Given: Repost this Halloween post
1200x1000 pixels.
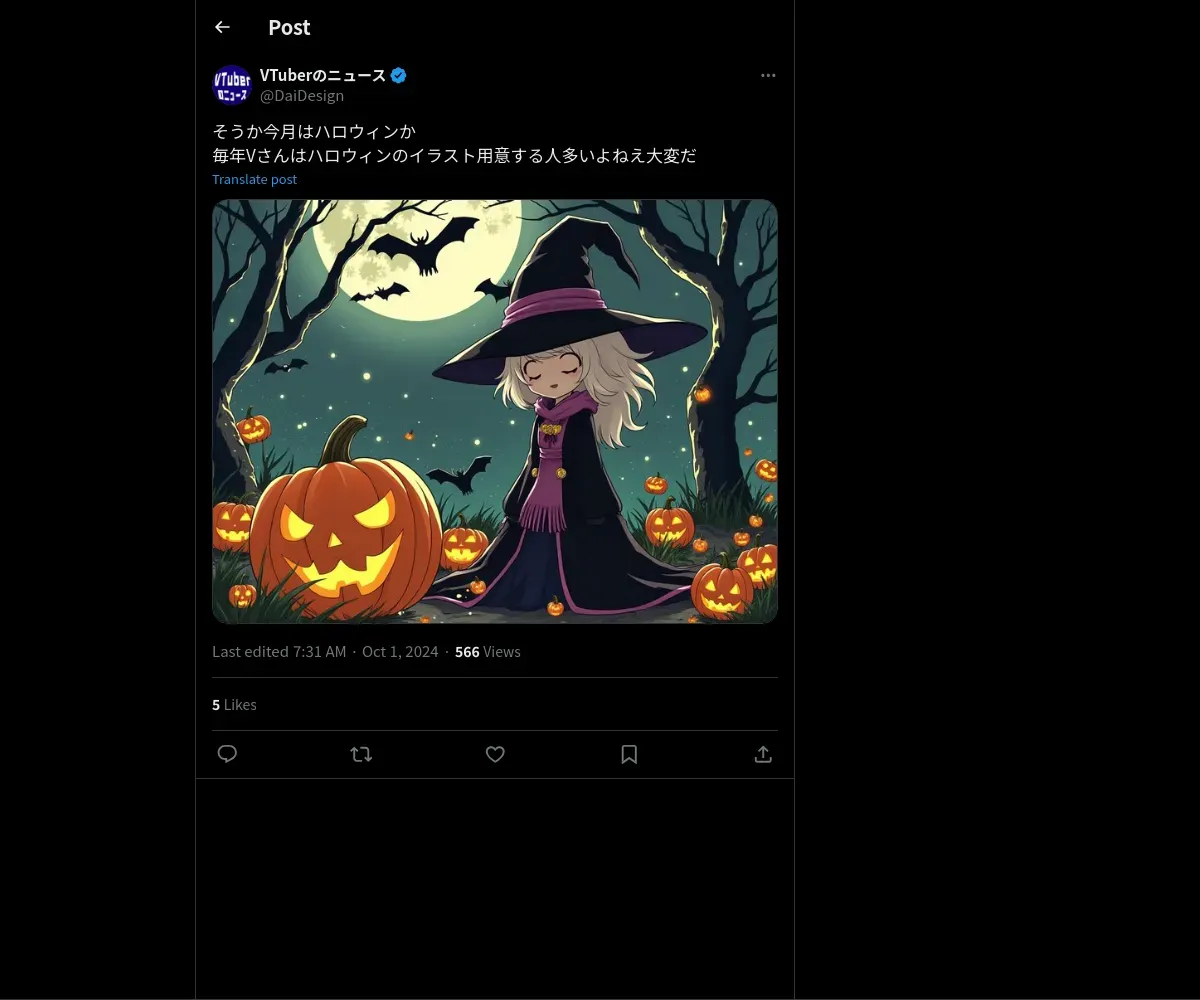Looking at the screenshot, I should tap(361, 754).
